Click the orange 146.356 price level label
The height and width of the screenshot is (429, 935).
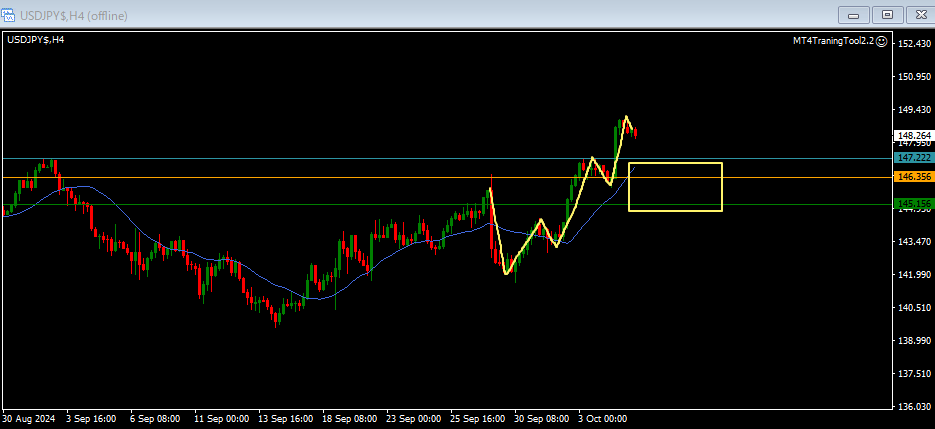click(x=914, y=177)
